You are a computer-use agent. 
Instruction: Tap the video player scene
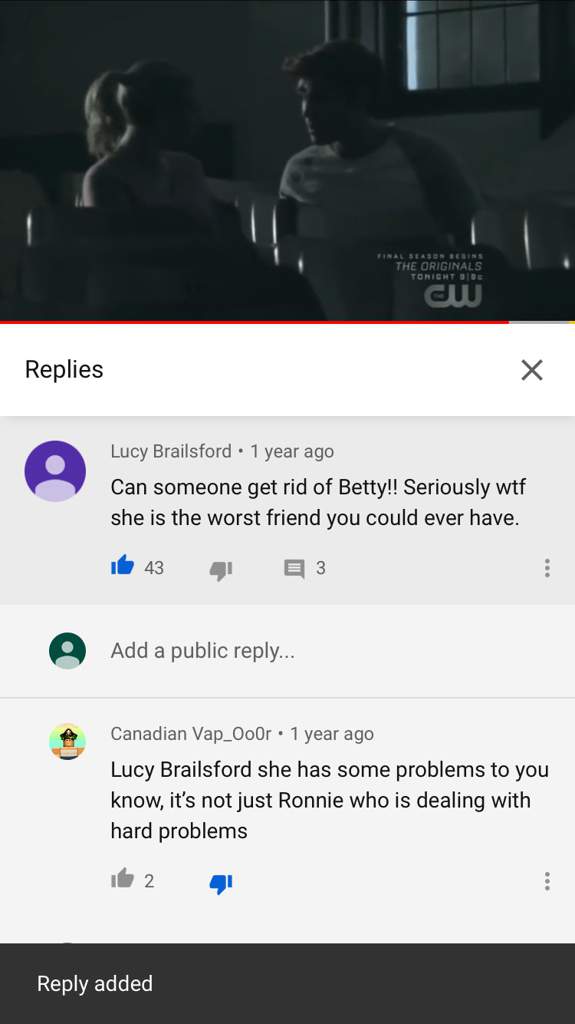coord(288,159)
